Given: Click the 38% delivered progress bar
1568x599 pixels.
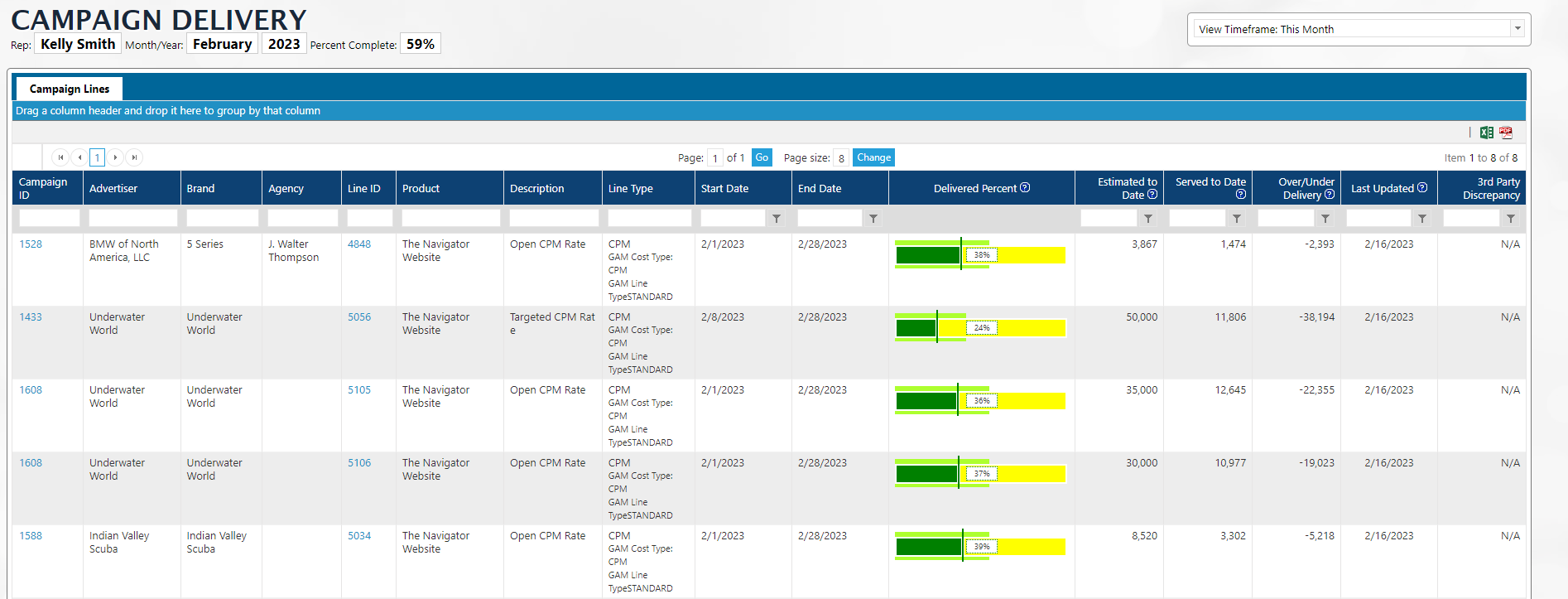Looking at the screenshot, I should coord(980,255).
